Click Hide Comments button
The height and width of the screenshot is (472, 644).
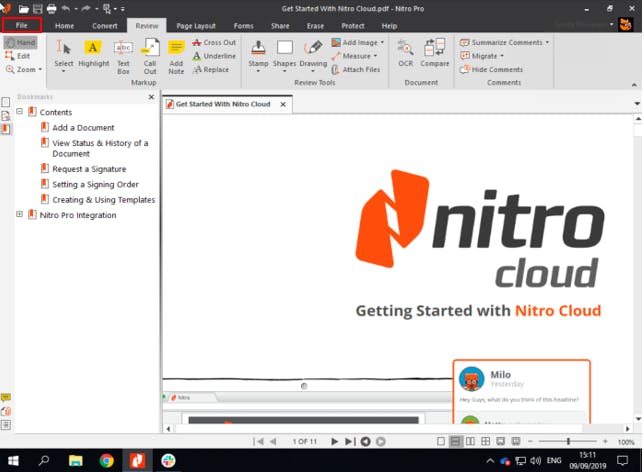coord(491,70)
